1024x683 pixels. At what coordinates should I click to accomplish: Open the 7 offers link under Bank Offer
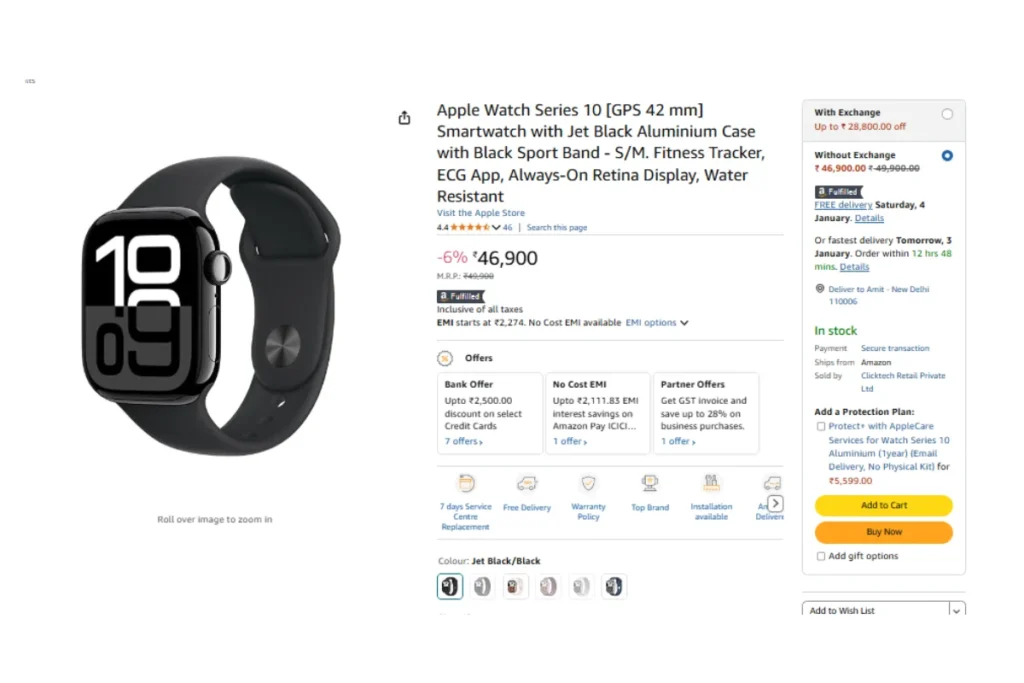click(464, 441)
